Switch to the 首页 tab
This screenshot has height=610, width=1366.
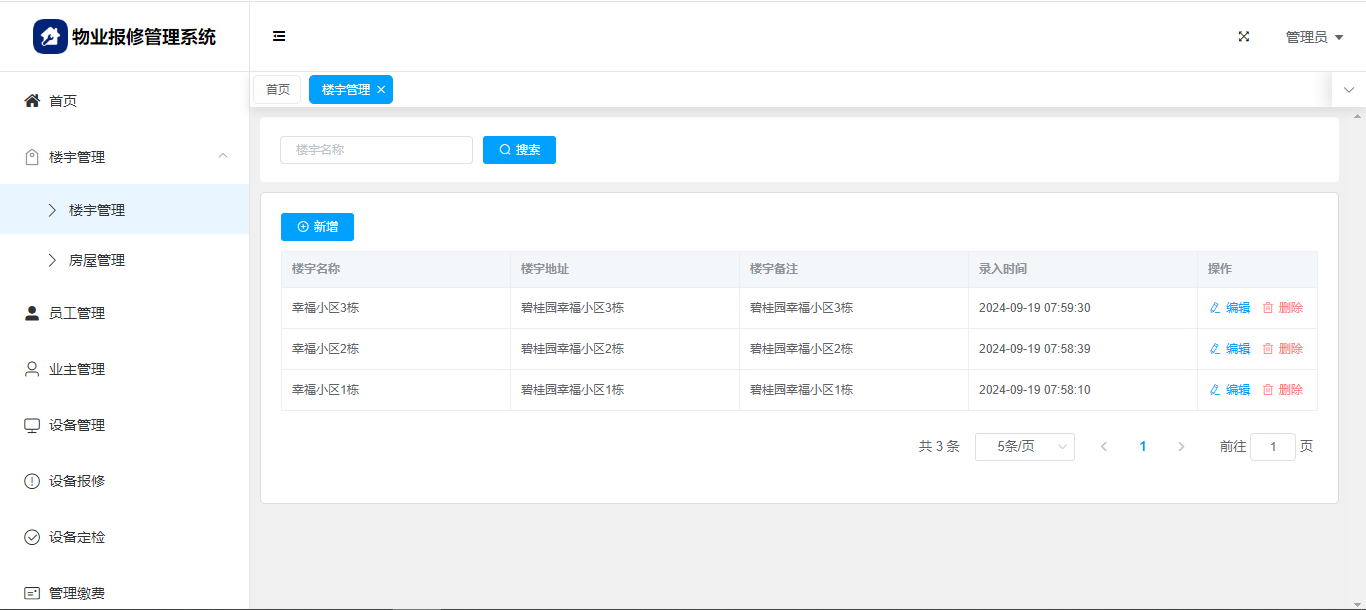(277, 90)
